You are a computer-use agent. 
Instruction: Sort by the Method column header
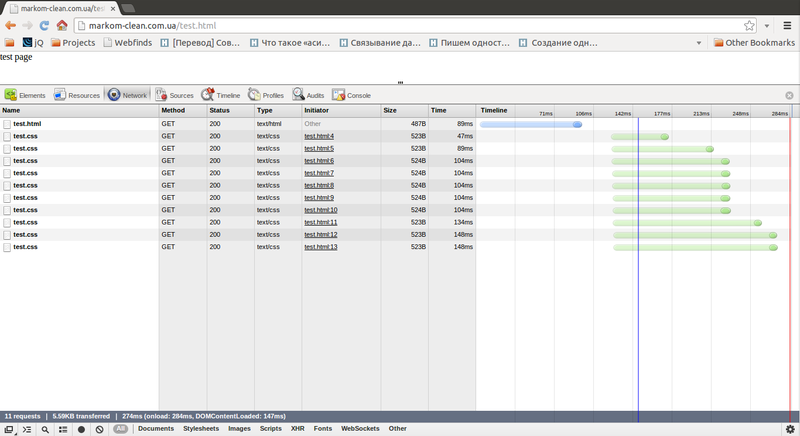(183, 110)
